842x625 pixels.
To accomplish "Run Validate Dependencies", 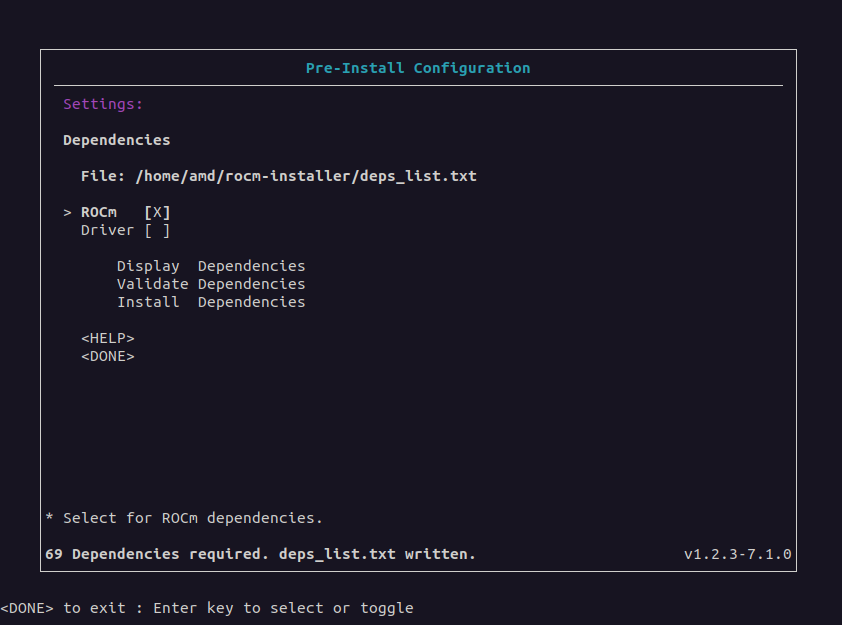I will coord(210,284).
